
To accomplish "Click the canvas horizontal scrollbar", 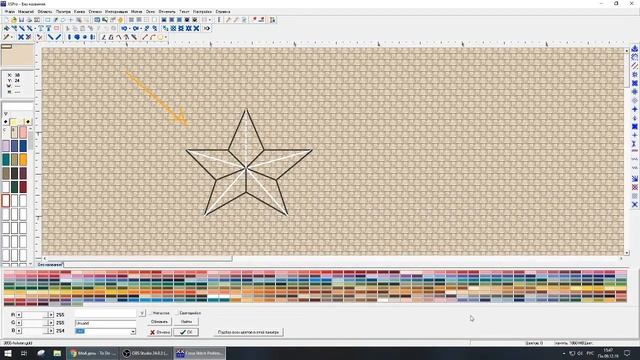I will (333, 258).
